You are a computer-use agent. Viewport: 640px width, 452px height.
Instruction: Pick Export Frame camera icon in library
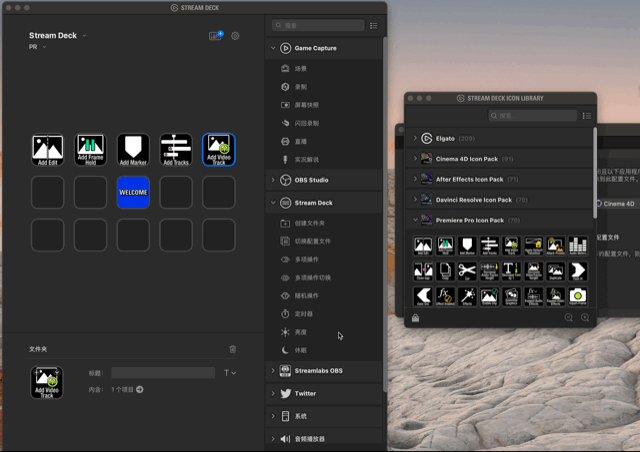(x=578, y=296)
